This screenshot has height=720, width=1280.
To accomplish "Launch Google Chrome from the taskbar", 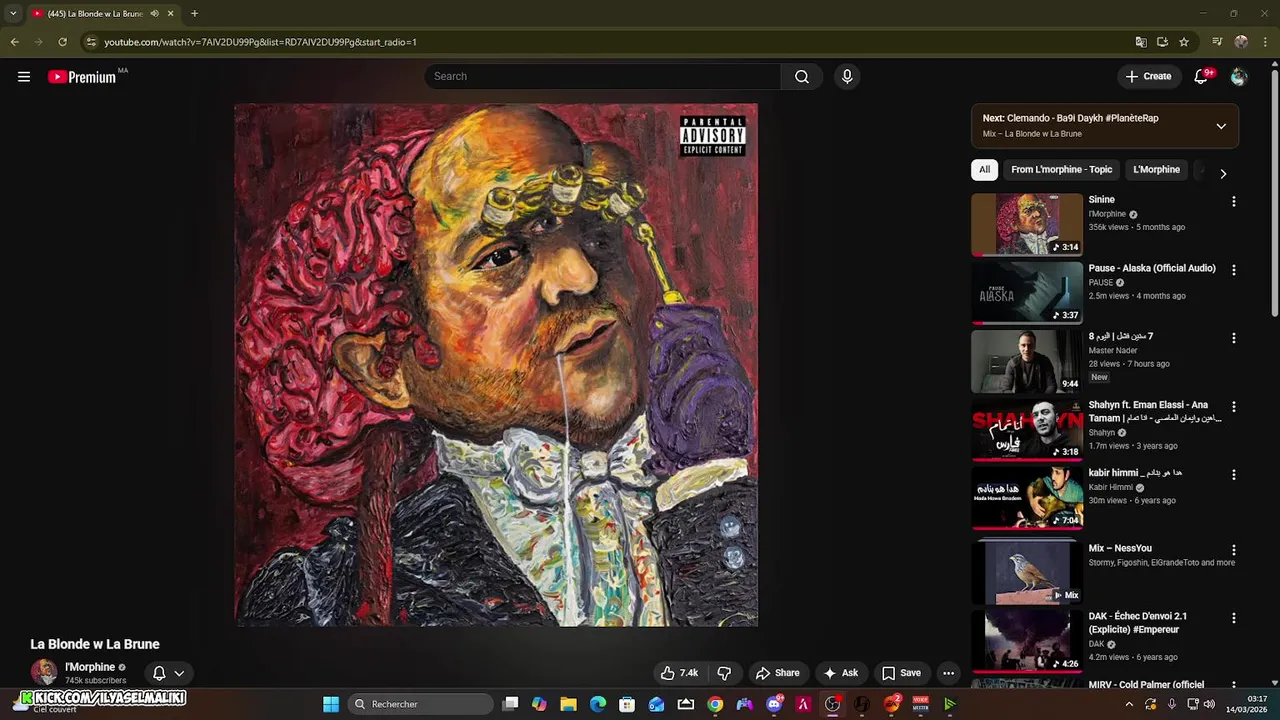I will pos(715,704).
